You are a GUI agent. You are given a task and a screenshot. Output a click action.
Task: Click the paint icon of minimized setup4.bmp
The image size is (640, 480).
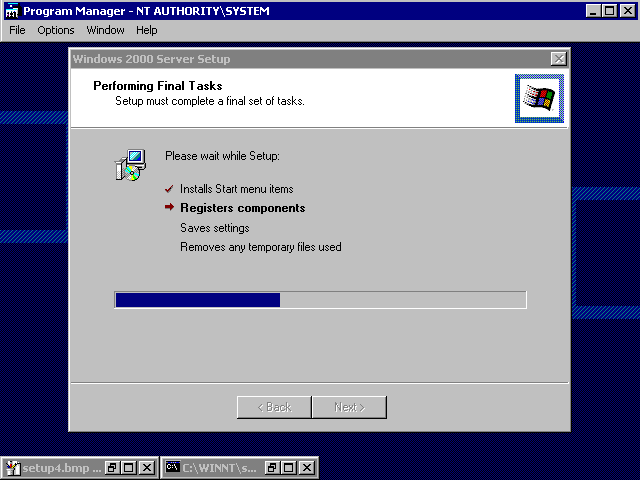(12, 467)
